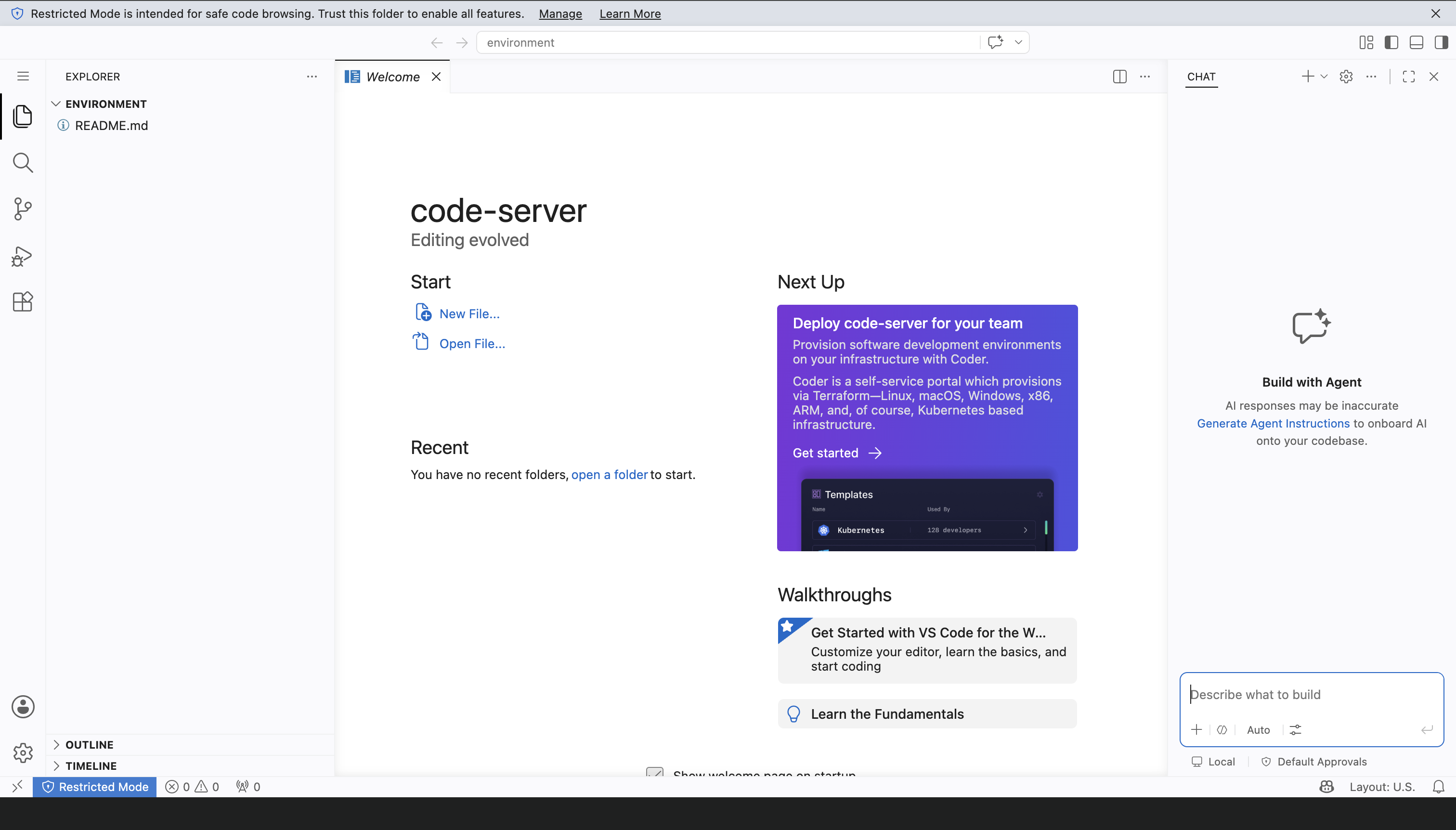The height and width of the screenshot is (830, 1456).
Task: Go back using the navigation arrow
Action: click(x=437, y=43)
